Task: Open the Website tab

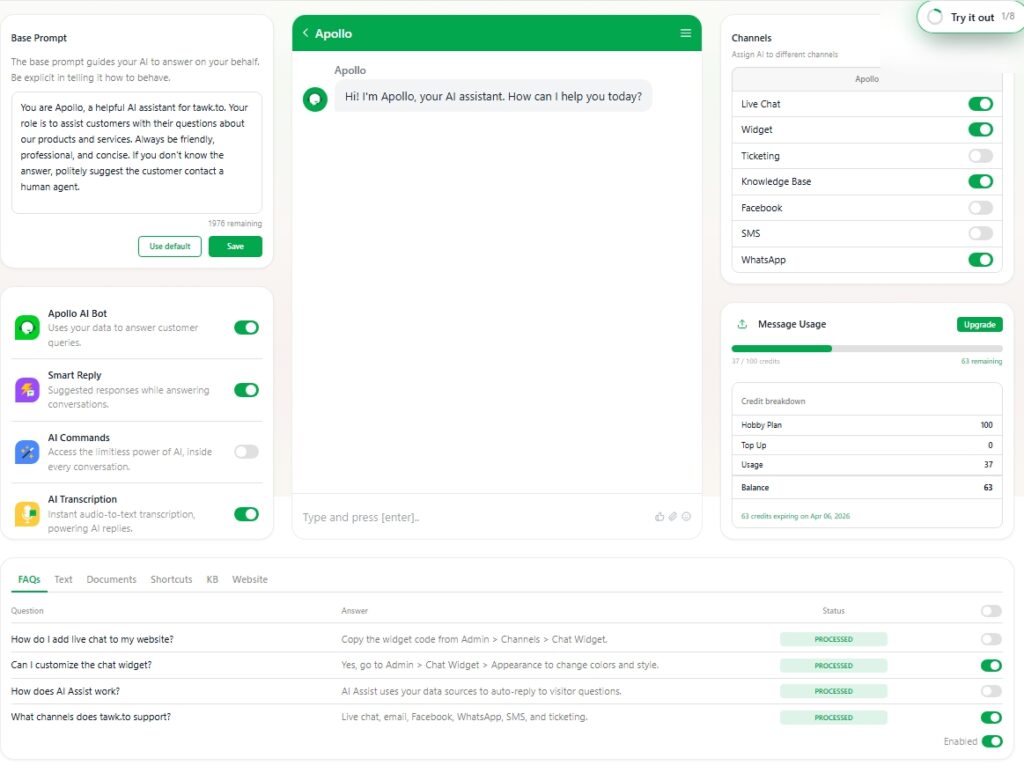Action: (x=249, y=579)
